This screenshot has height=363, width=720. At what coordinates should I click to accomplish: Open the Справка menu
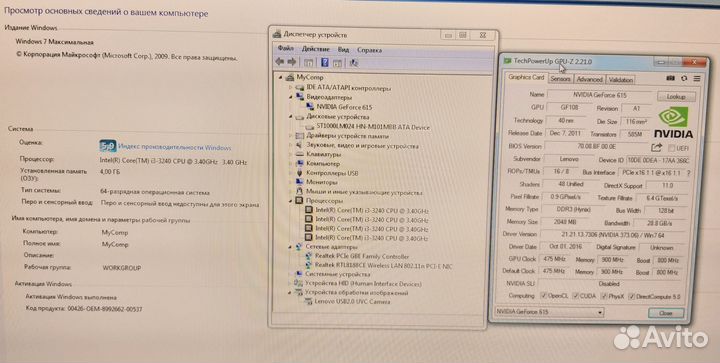click(369, 50)
